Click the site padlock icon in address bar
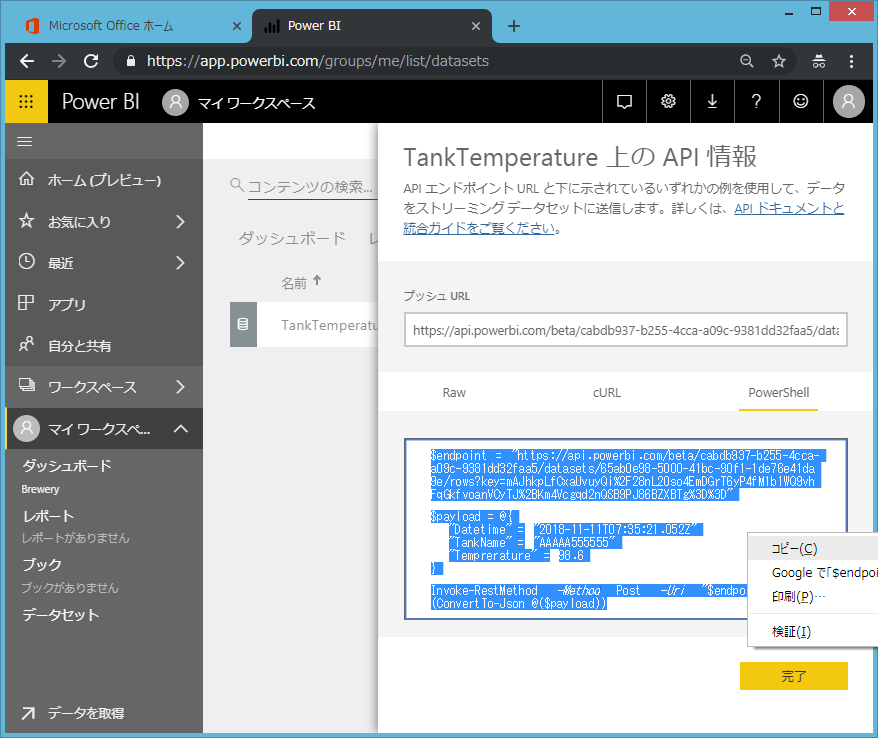Image resolution: width=878 pixels, height=738 pixels. (131, 61)
